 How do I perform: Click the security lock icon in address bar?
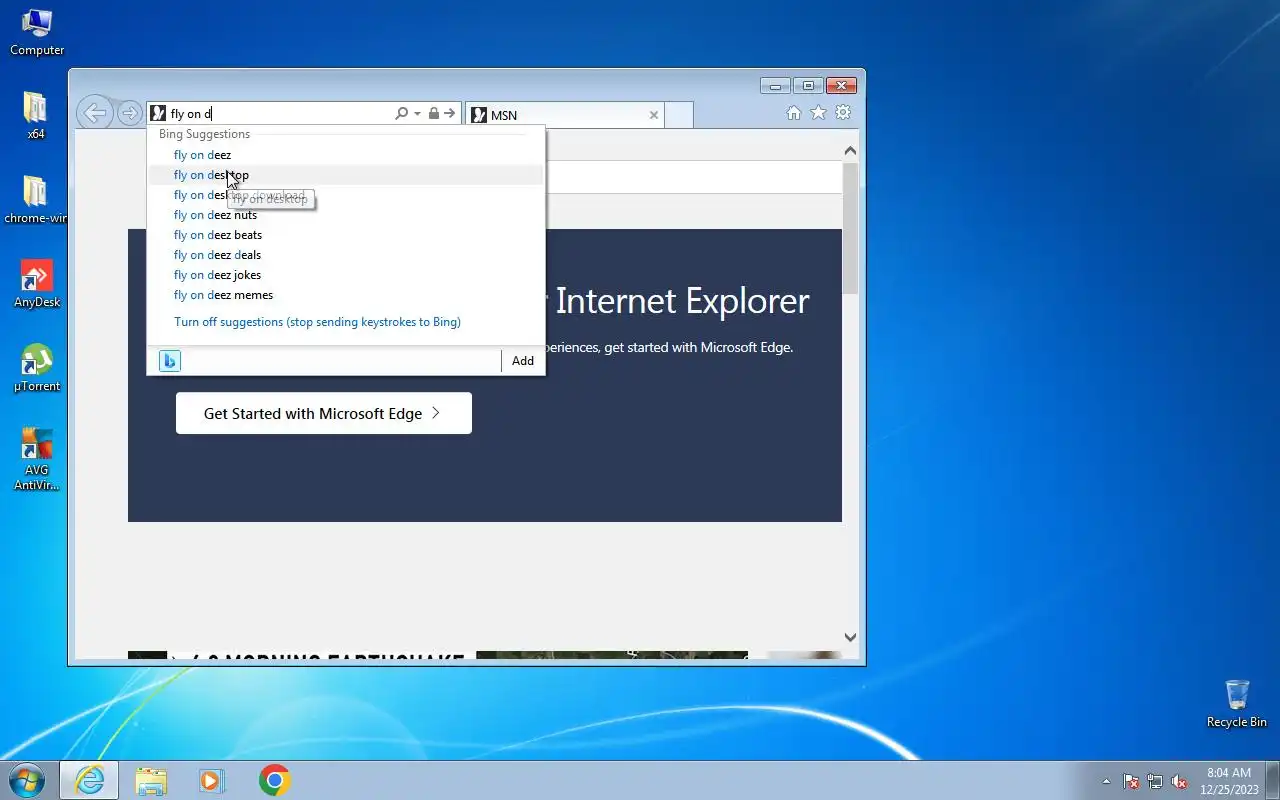[x=433, y=114]
